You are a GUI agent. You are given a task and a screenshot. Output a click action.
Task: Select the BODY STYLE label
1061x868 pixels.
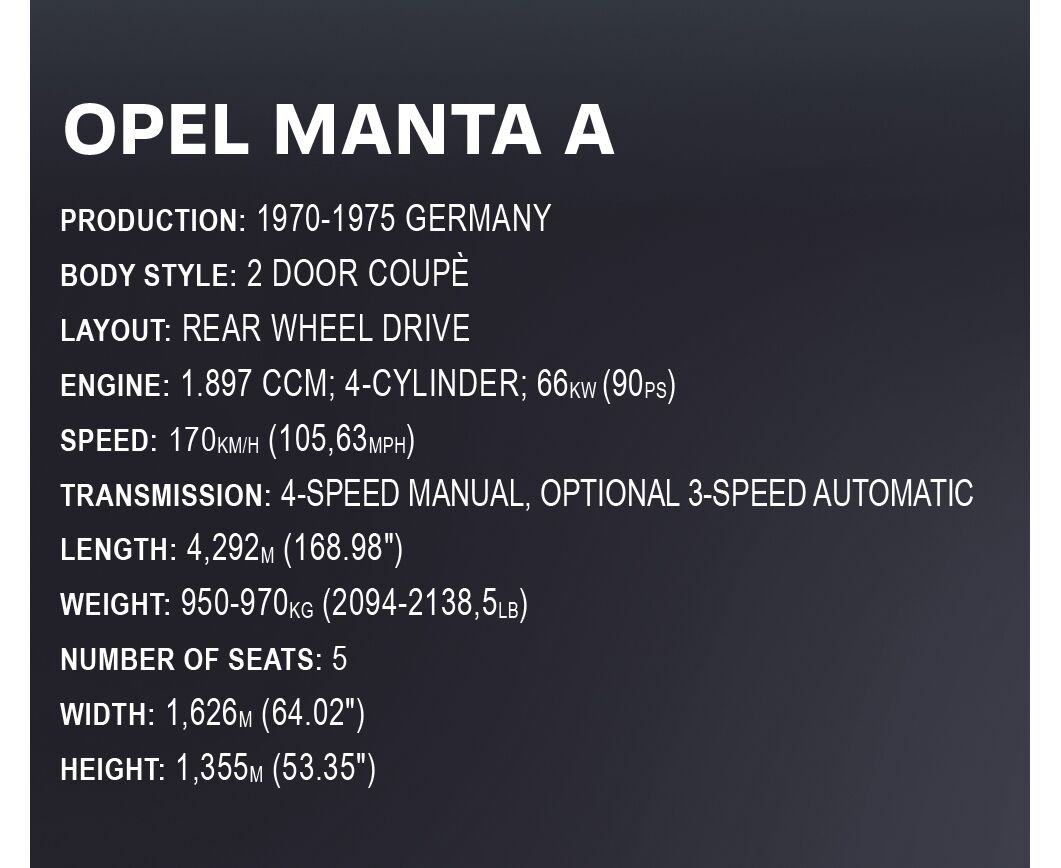148,275
